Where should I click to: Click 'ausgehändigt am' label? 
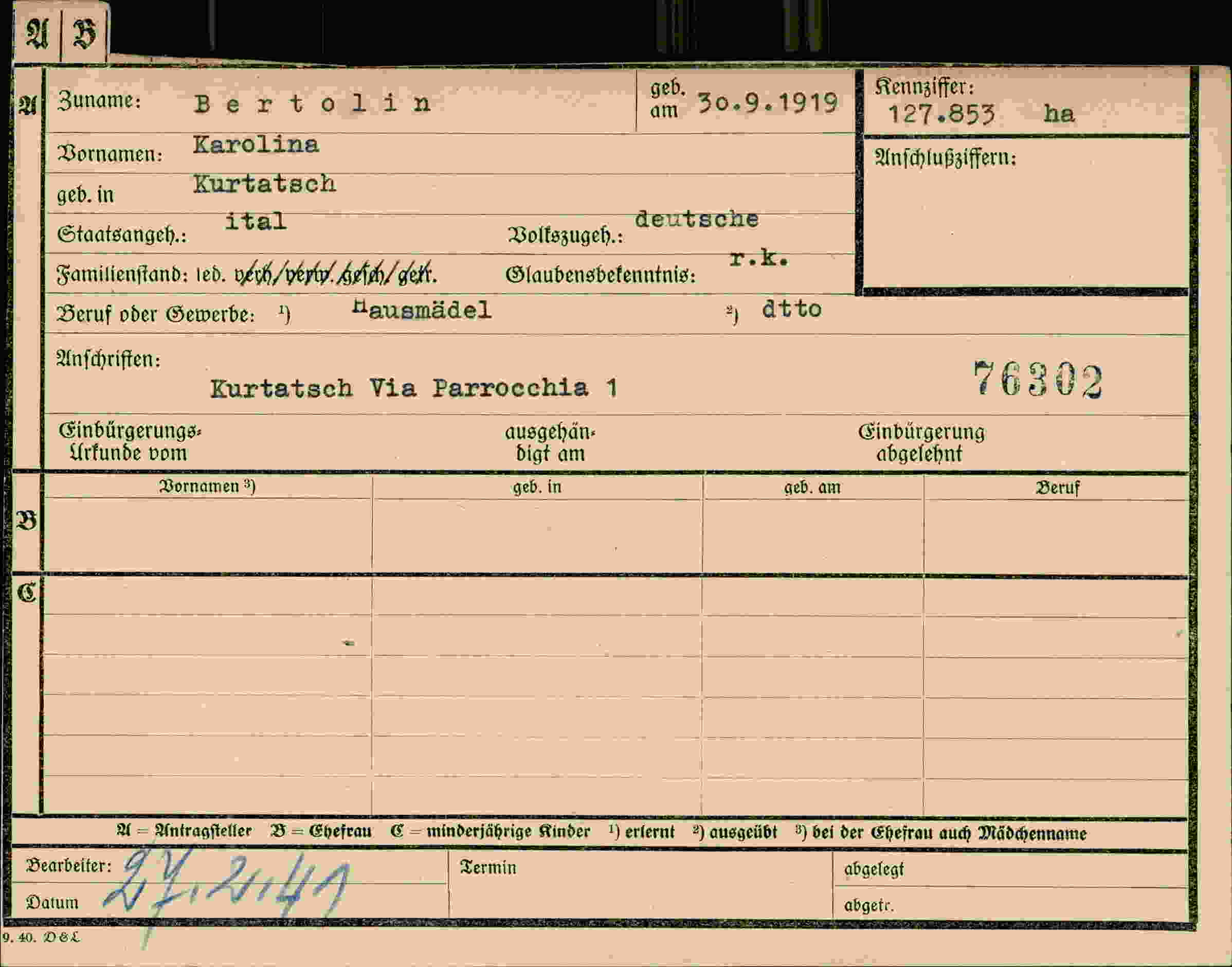[x=550, y=443]
